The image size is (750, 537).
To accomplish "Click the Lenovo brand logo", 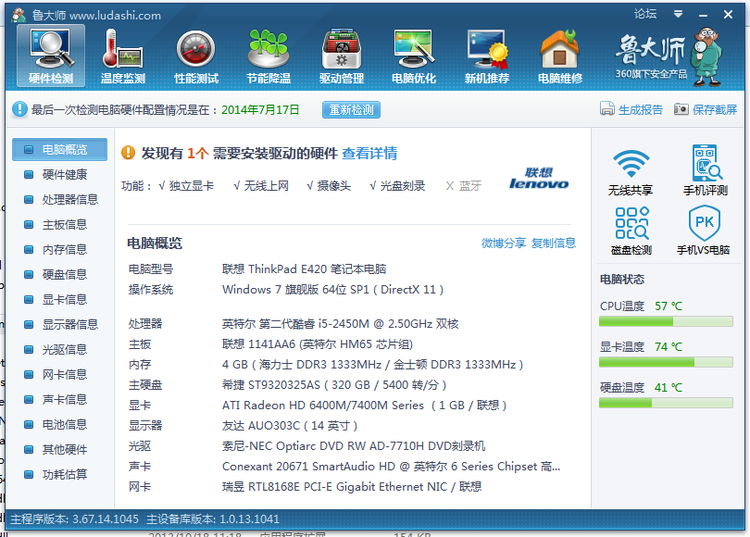I will click(539, 178).
